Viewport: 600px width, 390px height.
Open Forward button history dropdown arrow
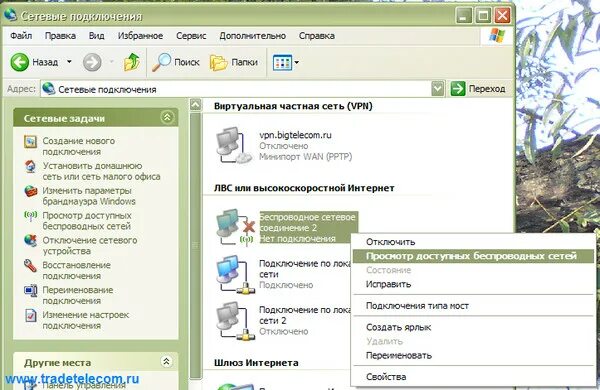coord(112,62)
